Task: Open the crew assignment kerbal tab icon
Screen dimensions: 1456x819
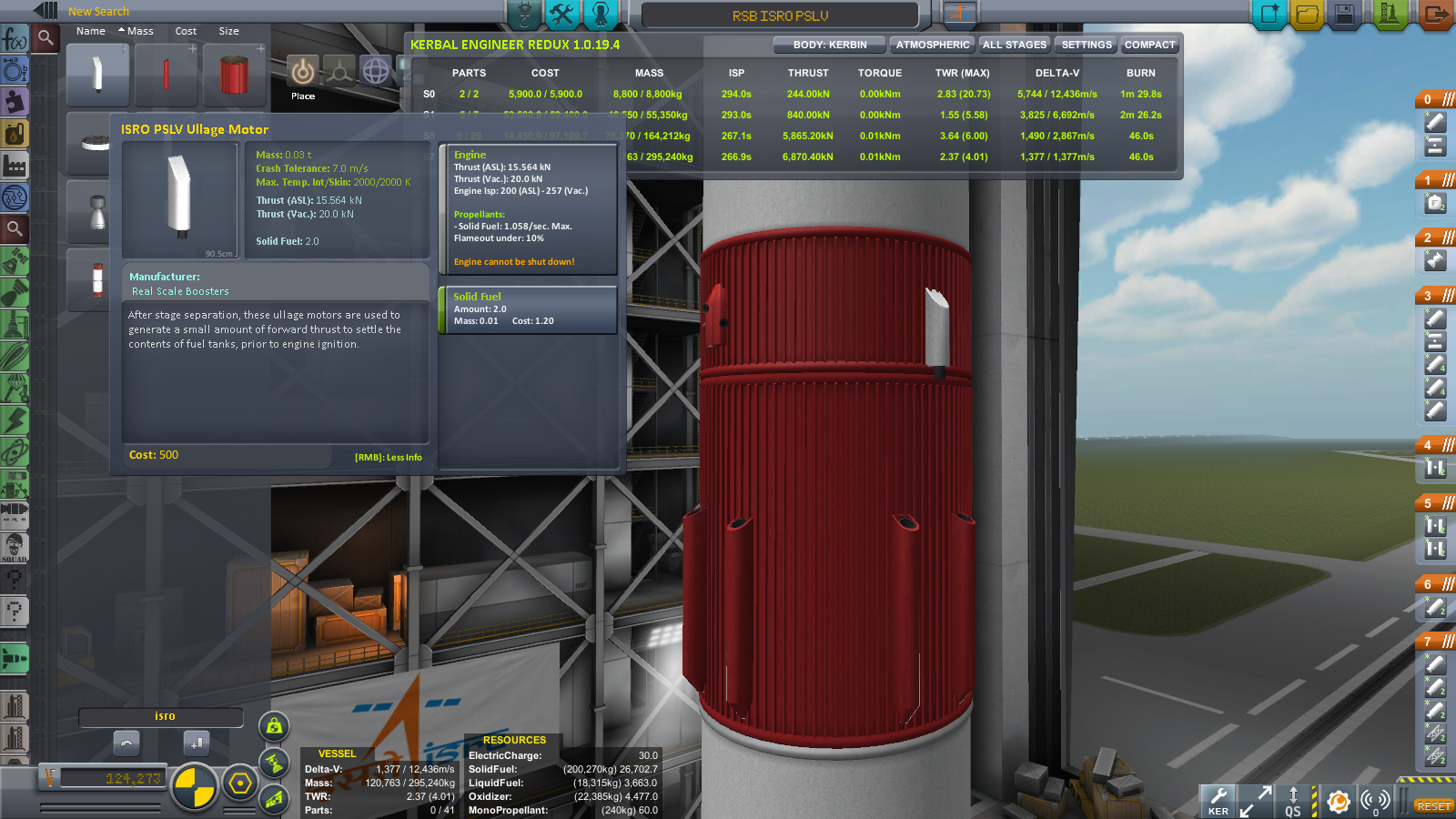Action: click(601, 15)
